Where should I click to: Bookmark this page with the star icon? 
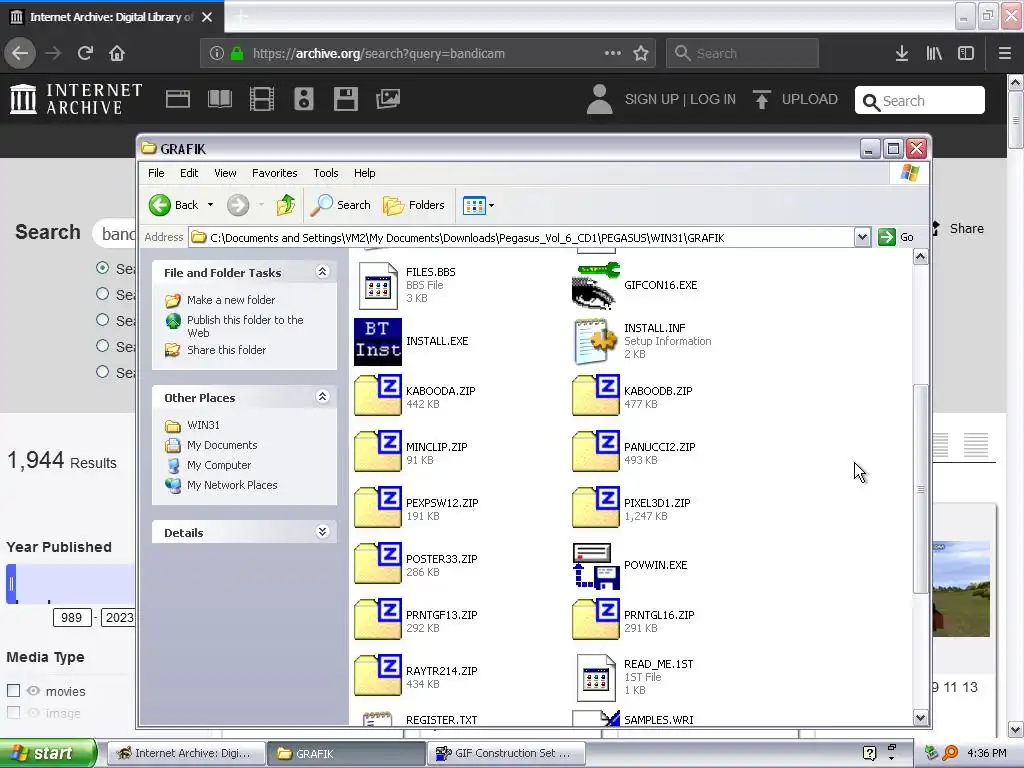(x=641, y=53)
